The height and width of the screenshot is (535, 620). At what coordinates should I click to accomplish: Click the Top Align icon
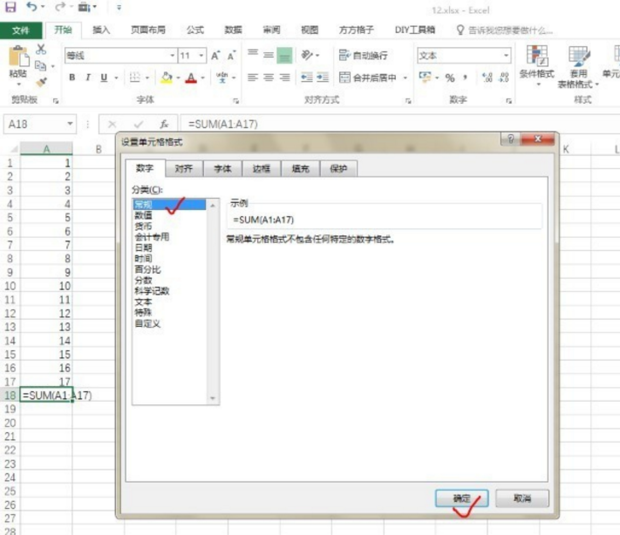click(x=253, y=55)
